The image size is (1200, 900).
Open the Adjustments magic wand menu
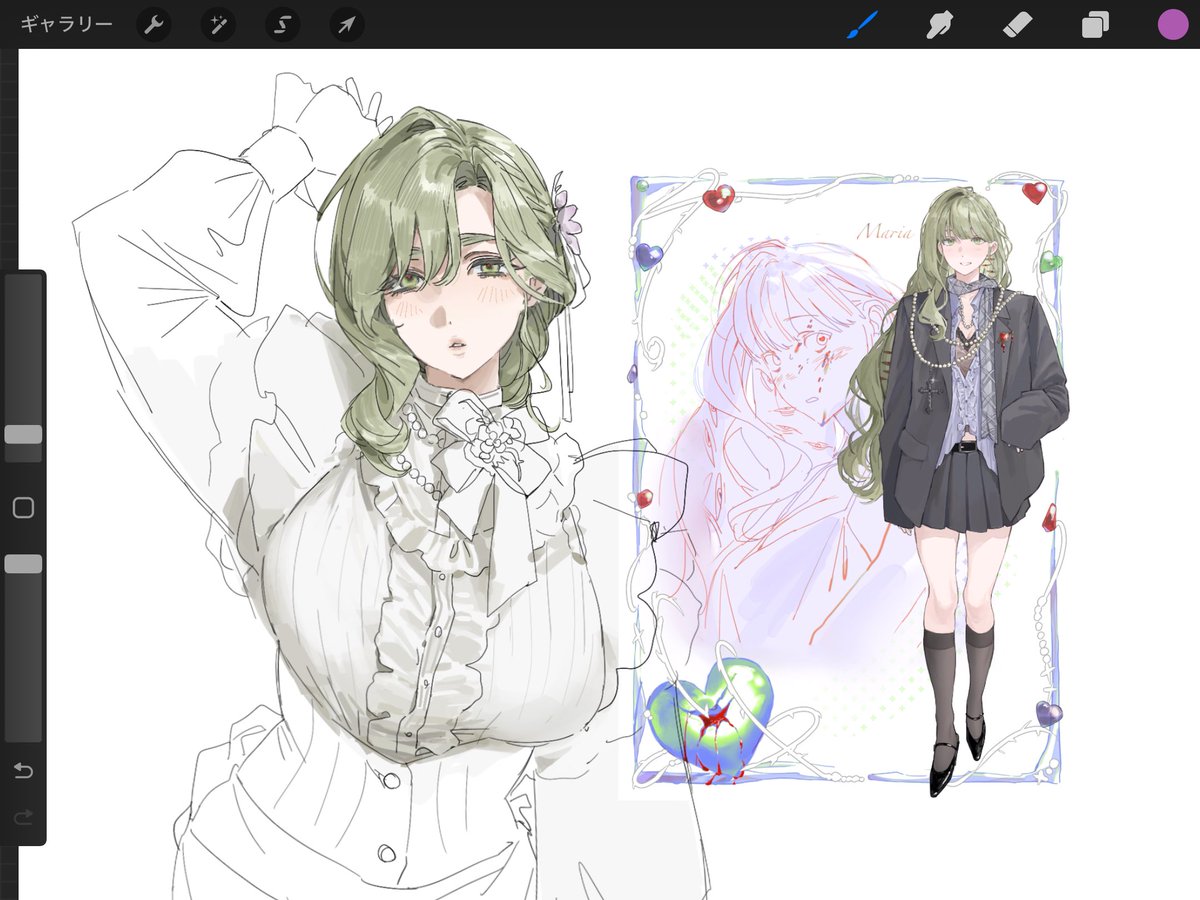(x=218, y=24)
